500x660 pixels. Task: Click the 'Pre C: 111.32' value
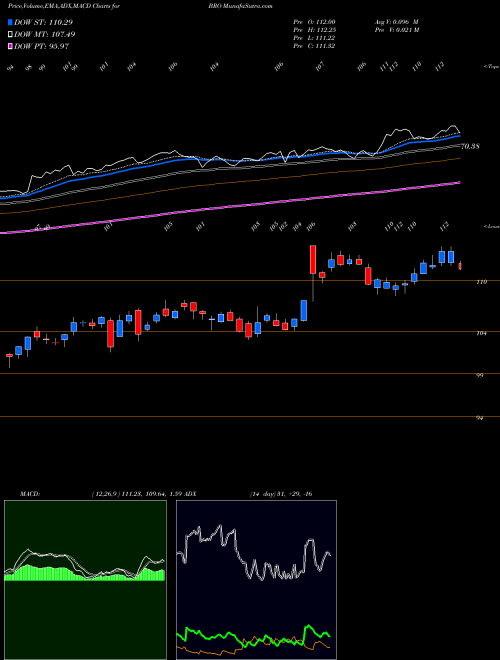(x=314, y=46)
